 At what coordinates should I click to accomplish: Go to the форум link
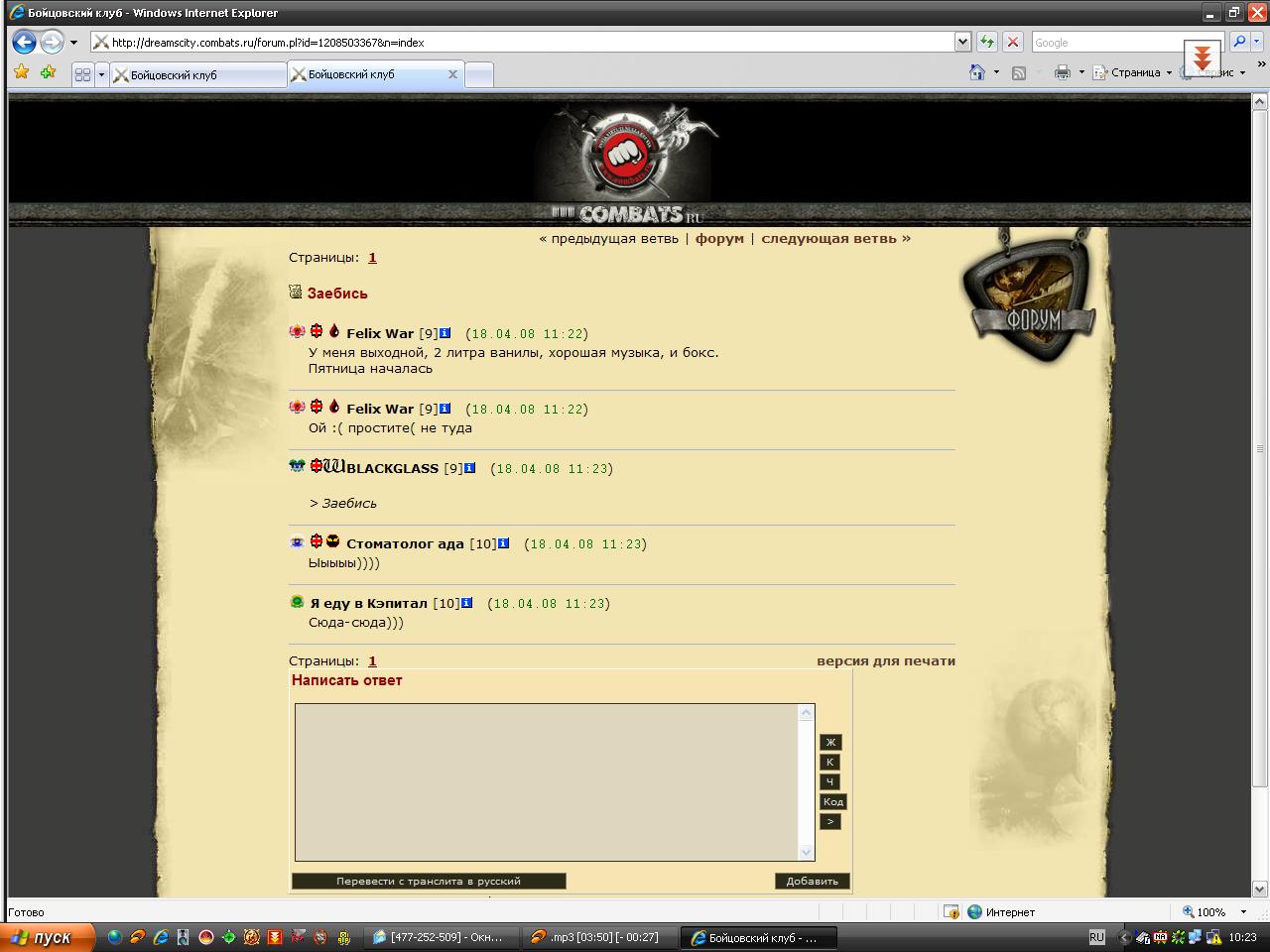(x=719, y=238)
